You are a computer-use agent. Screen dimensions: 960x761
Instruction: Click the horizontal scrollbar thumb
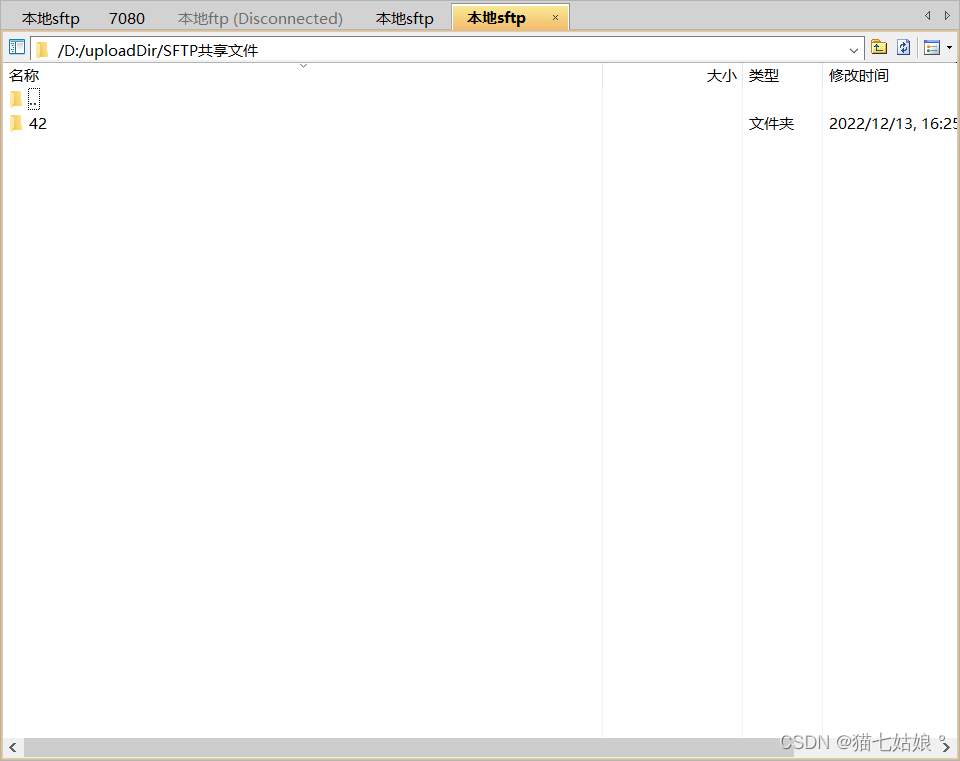pos(408,747)
